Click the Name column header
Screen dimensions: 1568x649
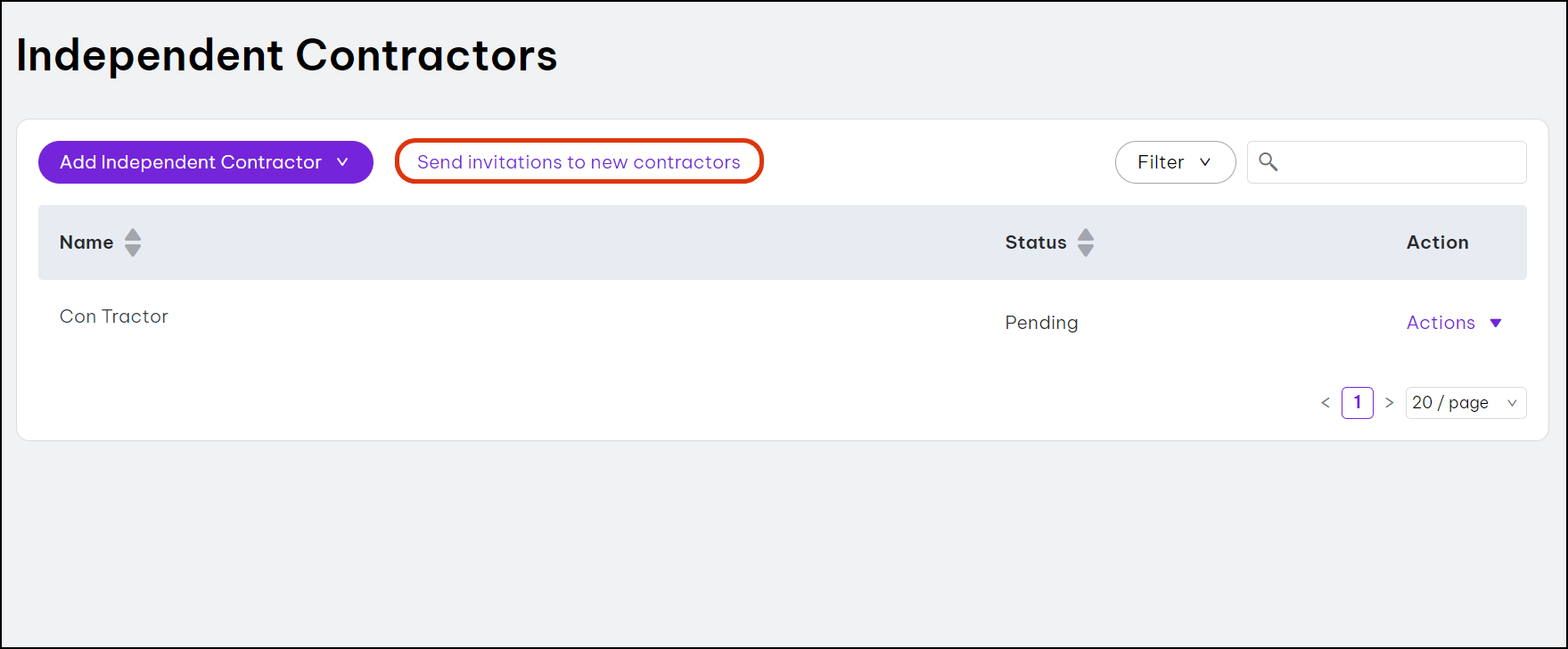click(x=86, y=242)
